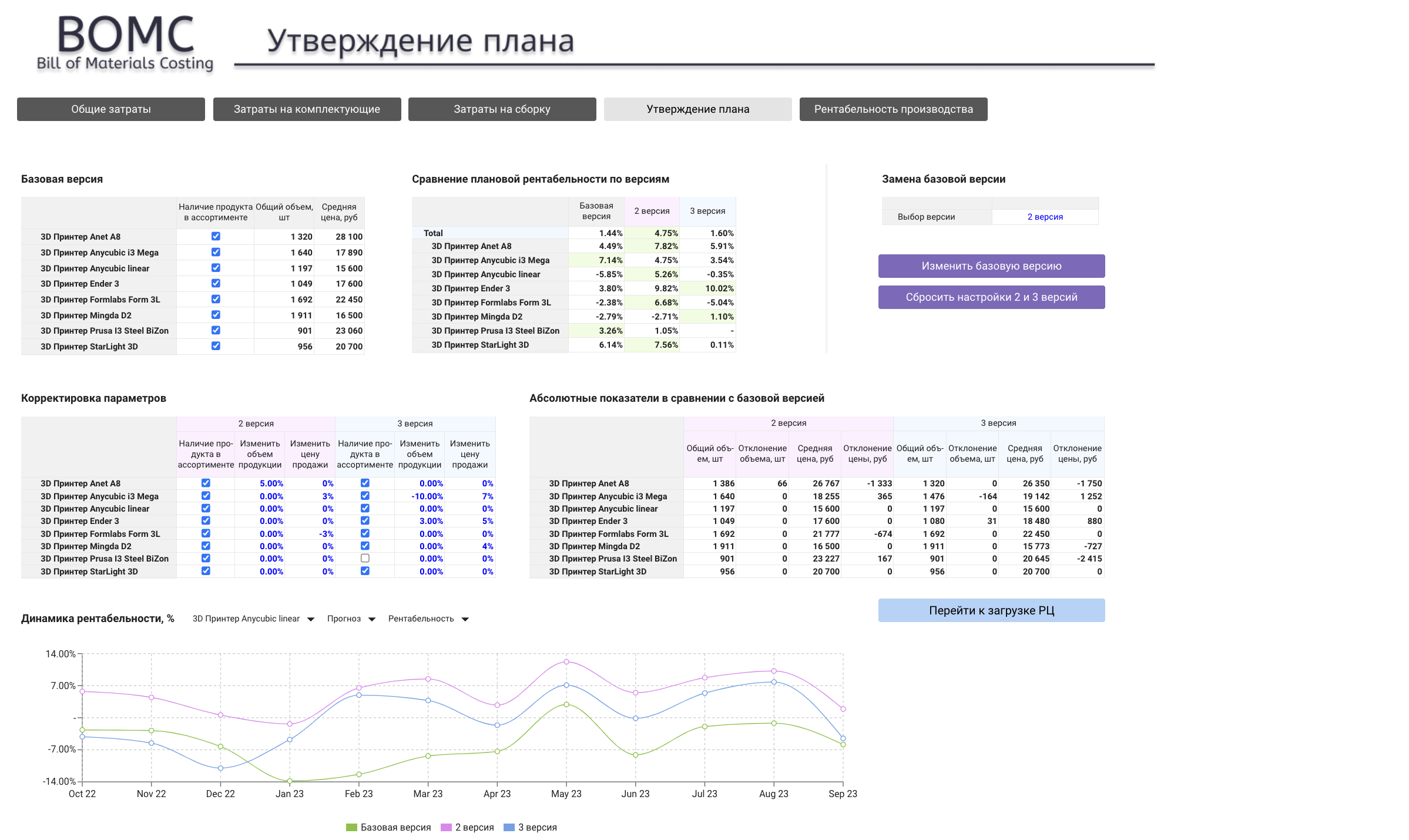Image resolution: width=1409 pixels, height=840 pixels.
Task: Open the Выбор версии selector showing 2 версия
Action: coord(1044,217)
